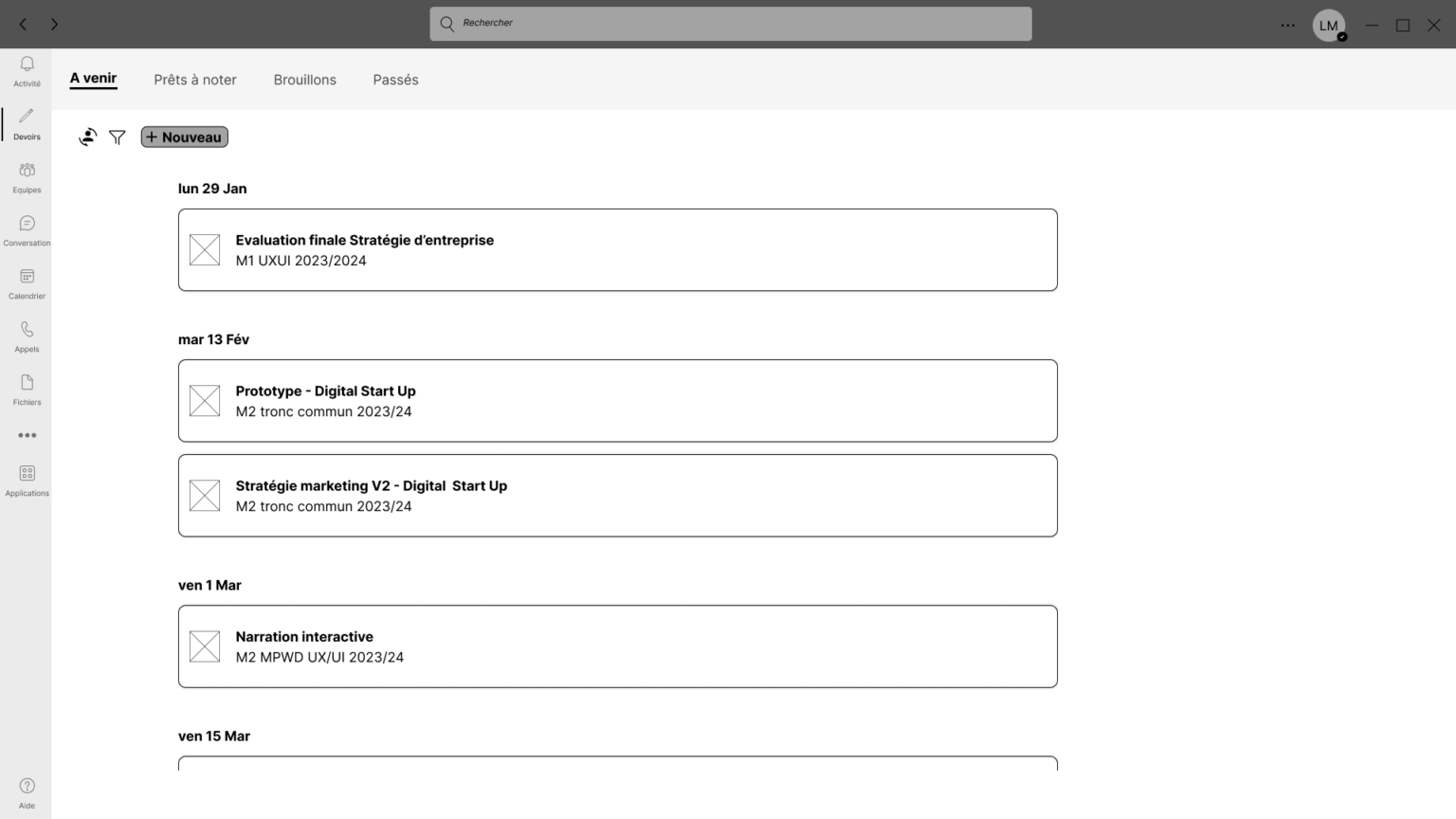The height and width of the screenshot is (819, 1456).
Task: Click the user sync icon beside filter
Action: pyautogui.click(x=88, y=137)
